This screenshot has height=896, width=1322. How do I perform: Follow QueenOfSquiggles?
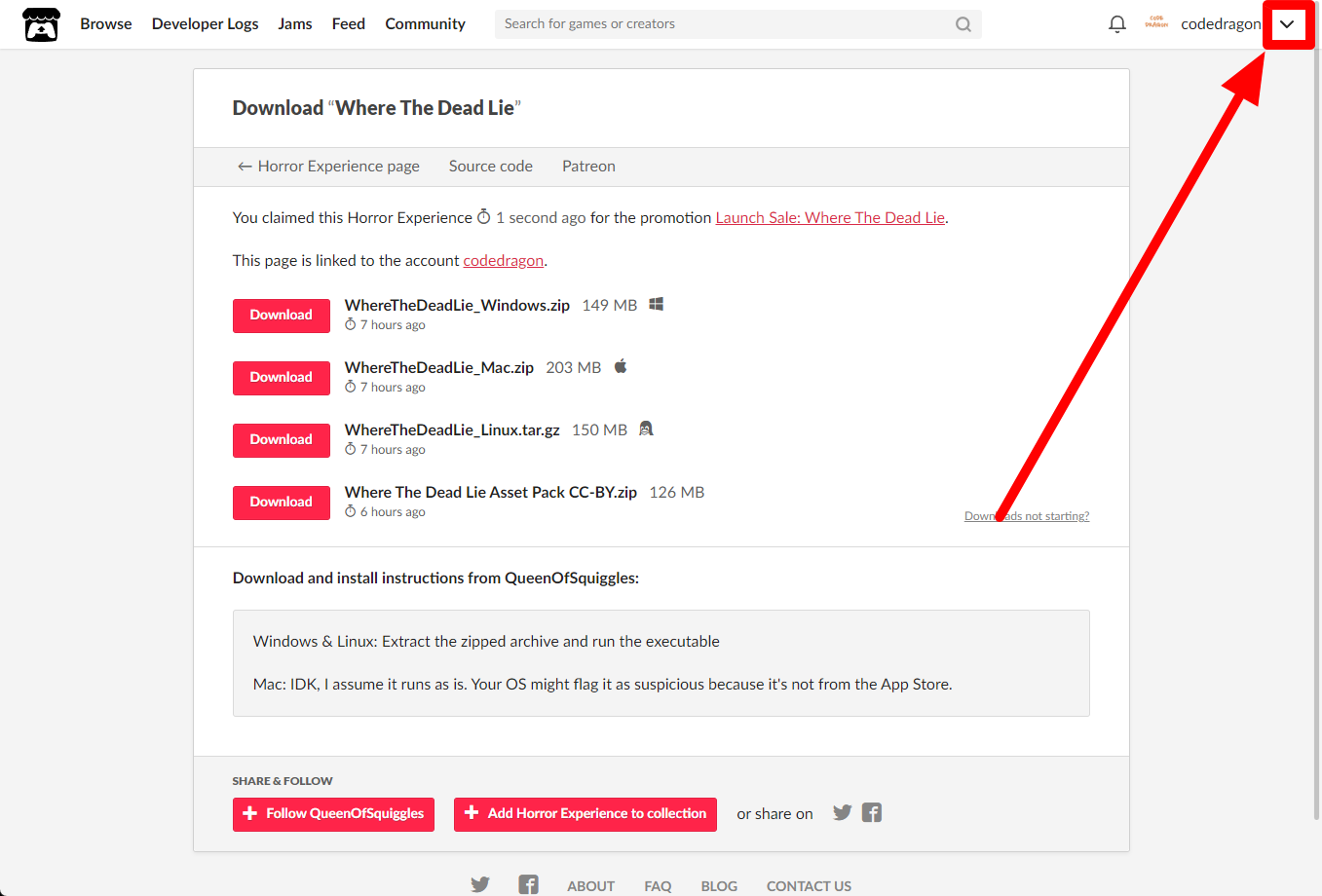click(333, 814)
